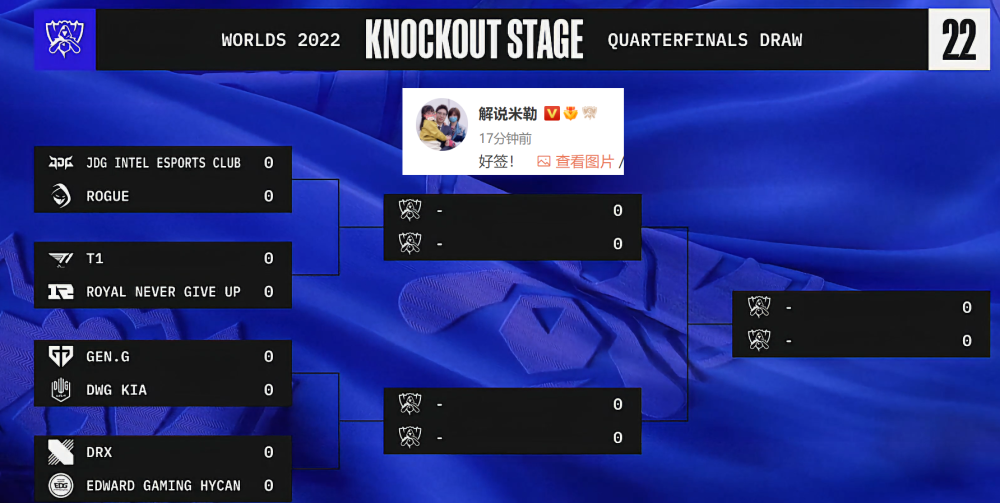The image size is (1000, 503).
Task: Click the Worlds logo in top-left corner
Action: click(x=65, y=40)
